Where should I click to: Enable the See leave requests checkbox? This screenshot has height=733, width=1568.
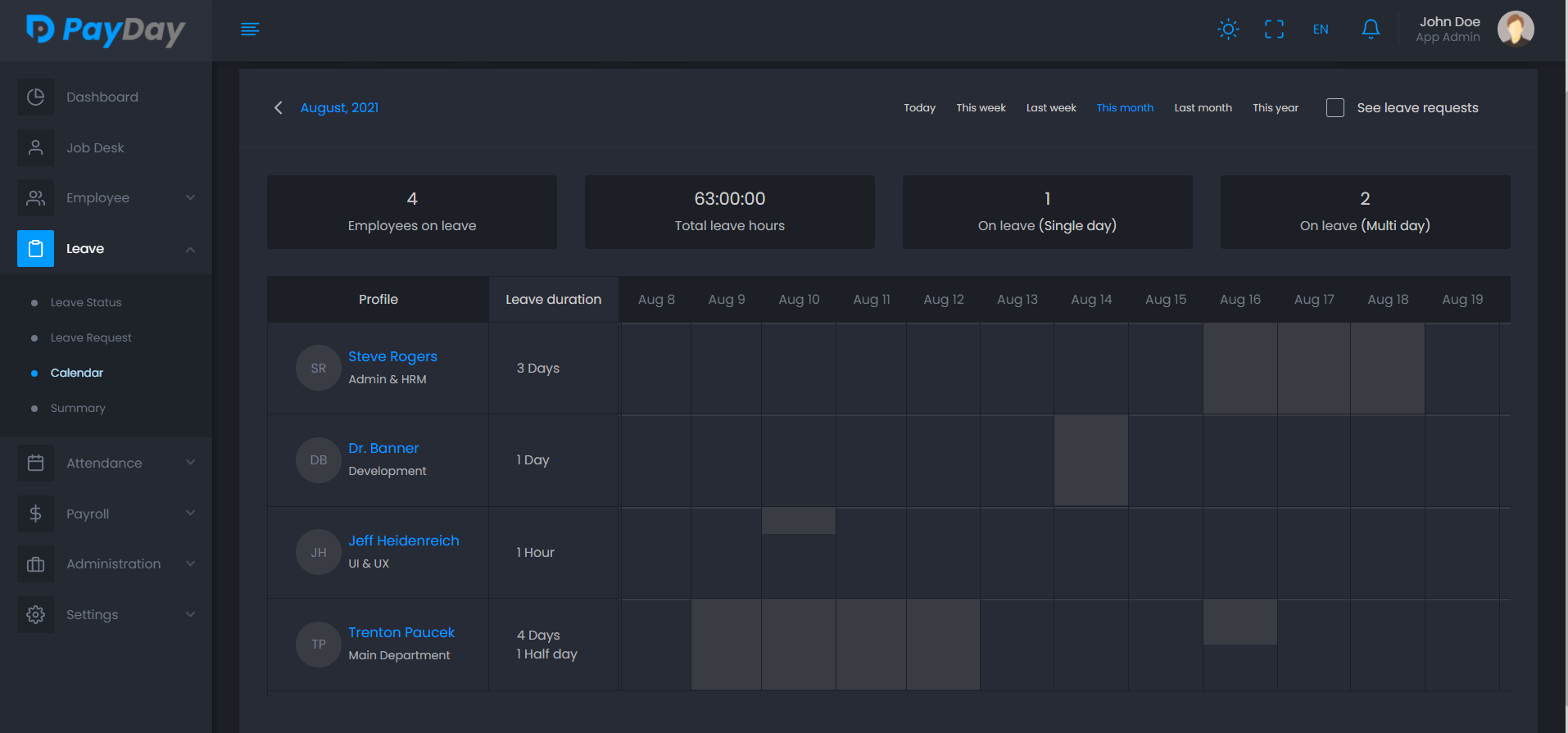(1335, 108)
